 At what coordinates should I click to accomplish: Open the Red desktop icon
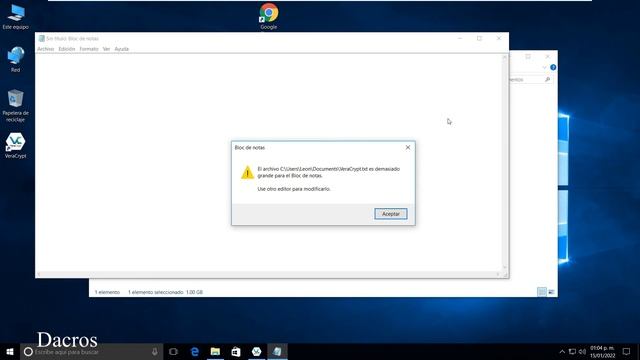[16, 60]
